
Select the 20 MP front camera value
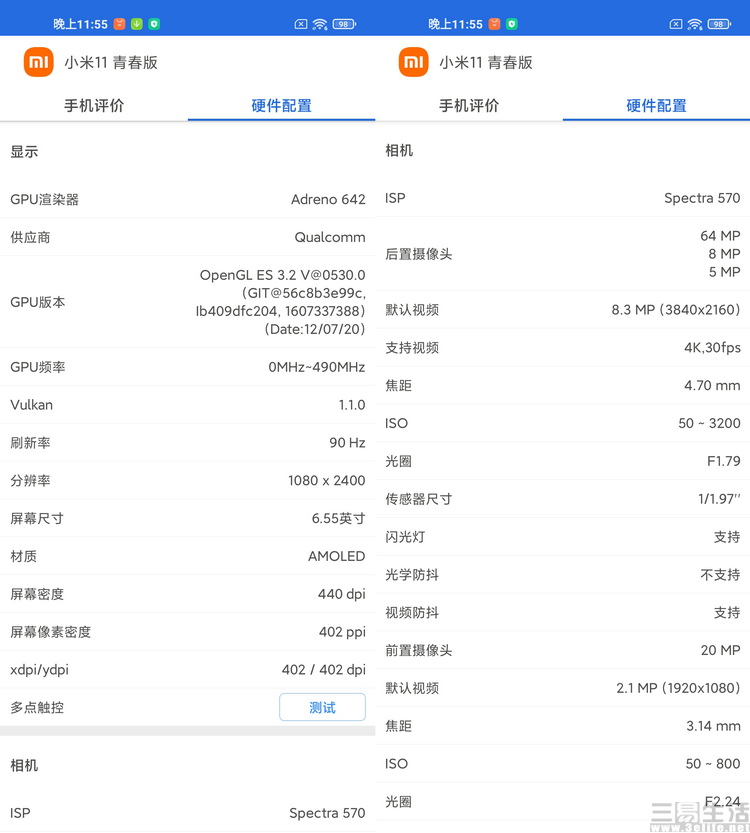[720, 650]
